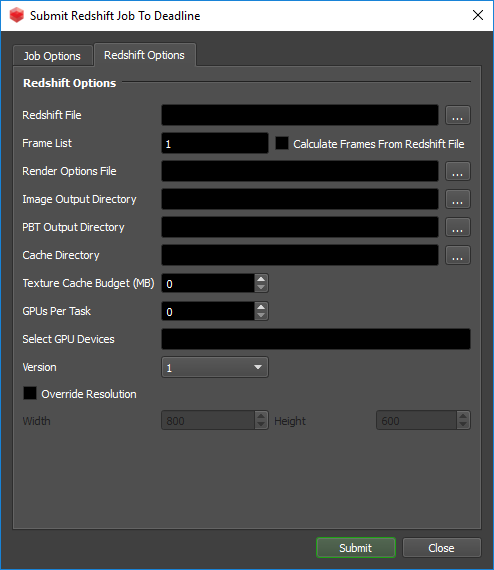This screenshot has height=570, width=494.
Task: Decrease GPUs Per Task with down arrow
Action: coord(261,316)
